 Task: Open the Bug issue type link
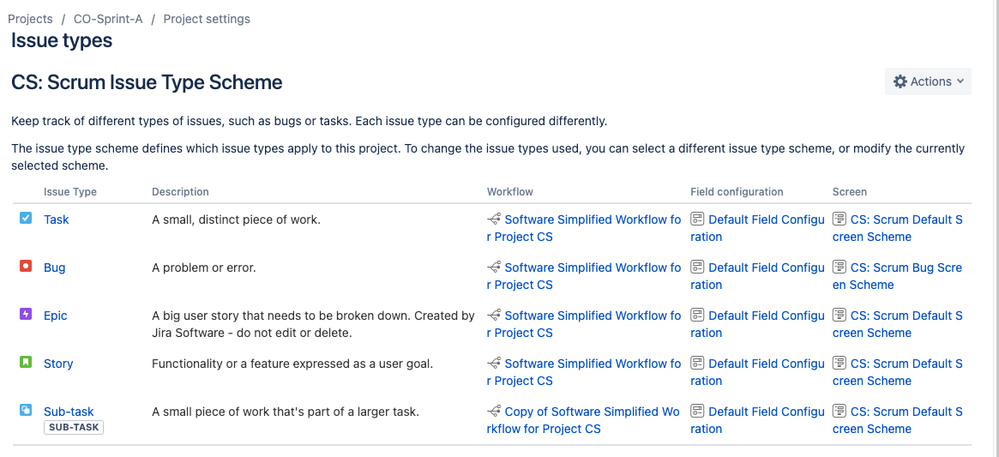(55, 268)
